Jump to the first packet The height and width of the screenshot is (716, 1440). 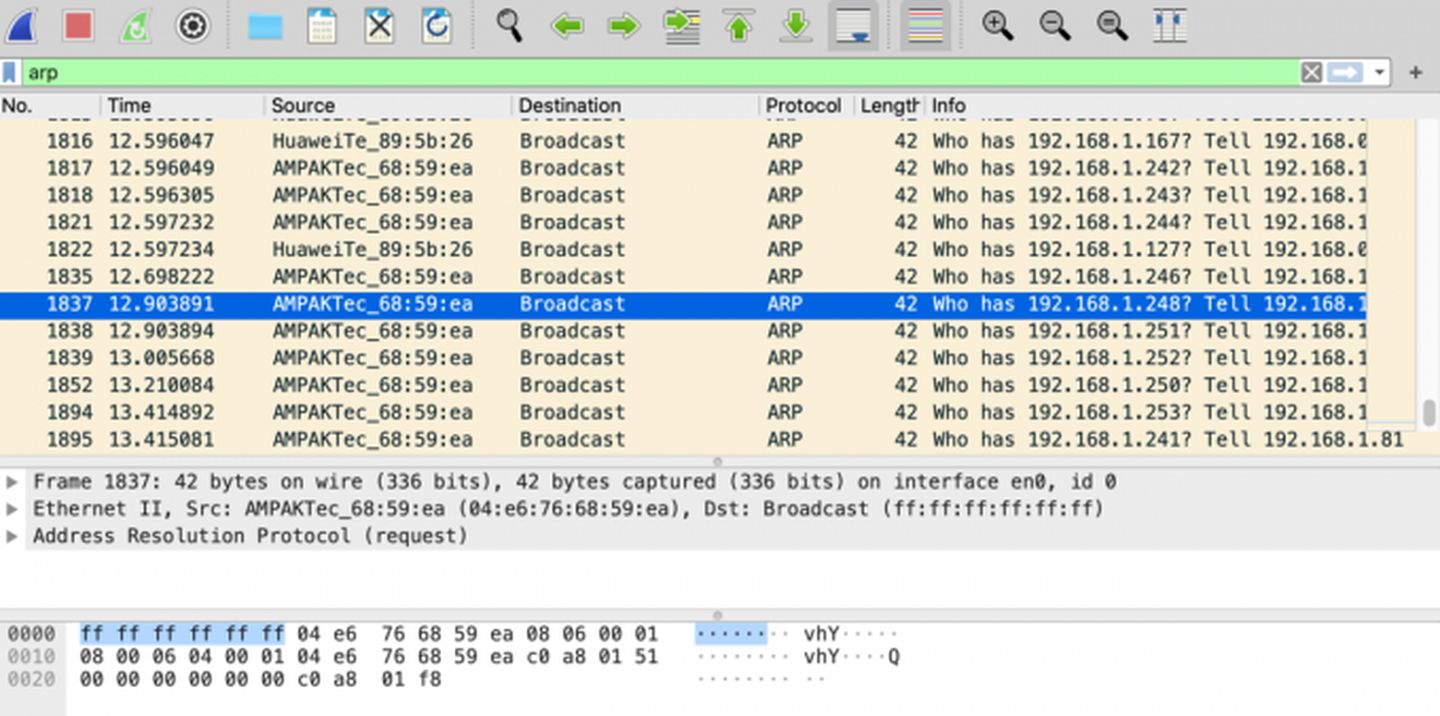(x=738, y=26)
